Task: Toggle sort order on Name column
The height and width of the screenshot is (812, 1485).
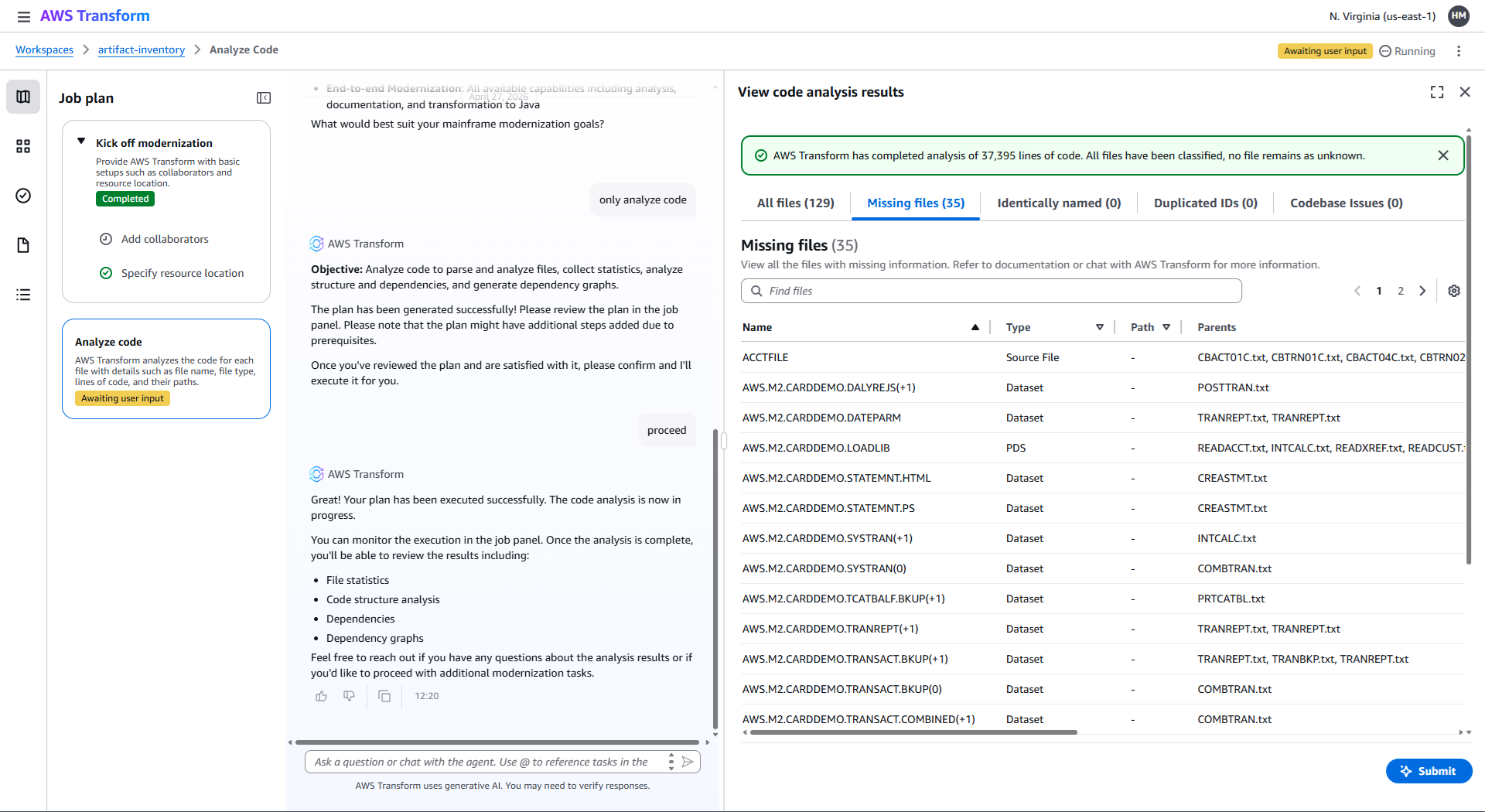Action: click(x=975, y=327)
